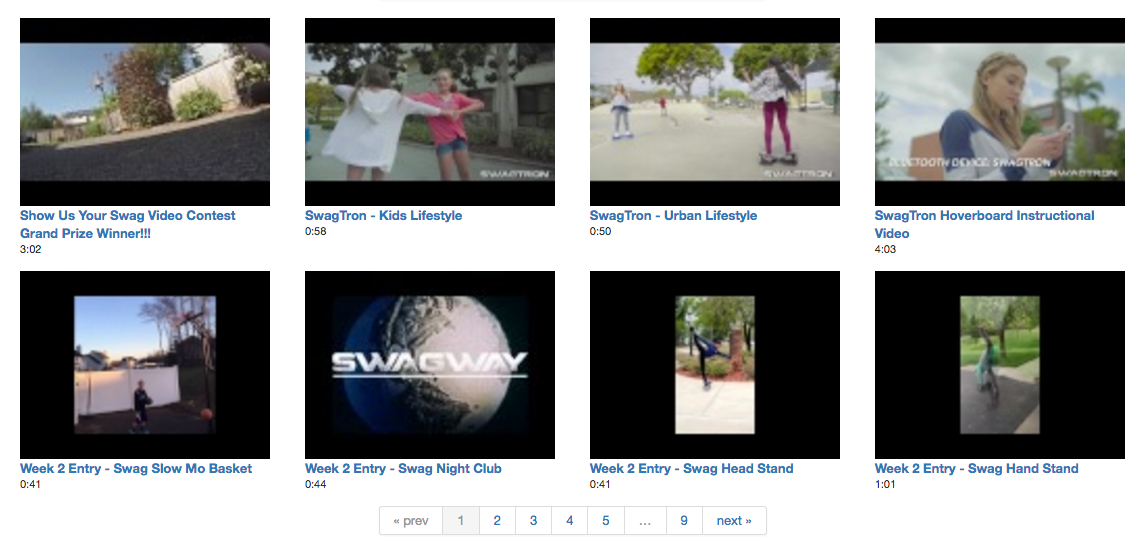This screenshot has height=550, width=1144.
Task: Click the 0:41 duration under Swag Head Stand
Action: pyautogui.click(x=600, y=484)
